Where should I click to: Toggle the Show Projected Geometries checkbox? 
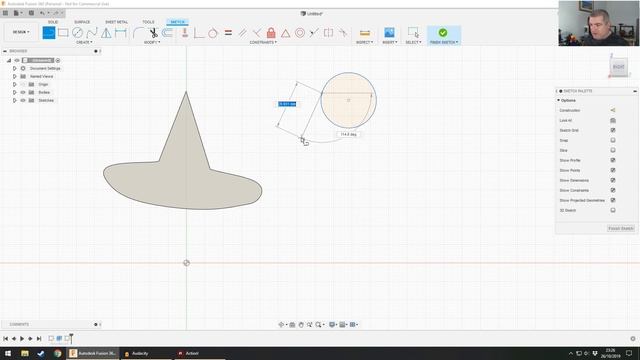(613, 200)
